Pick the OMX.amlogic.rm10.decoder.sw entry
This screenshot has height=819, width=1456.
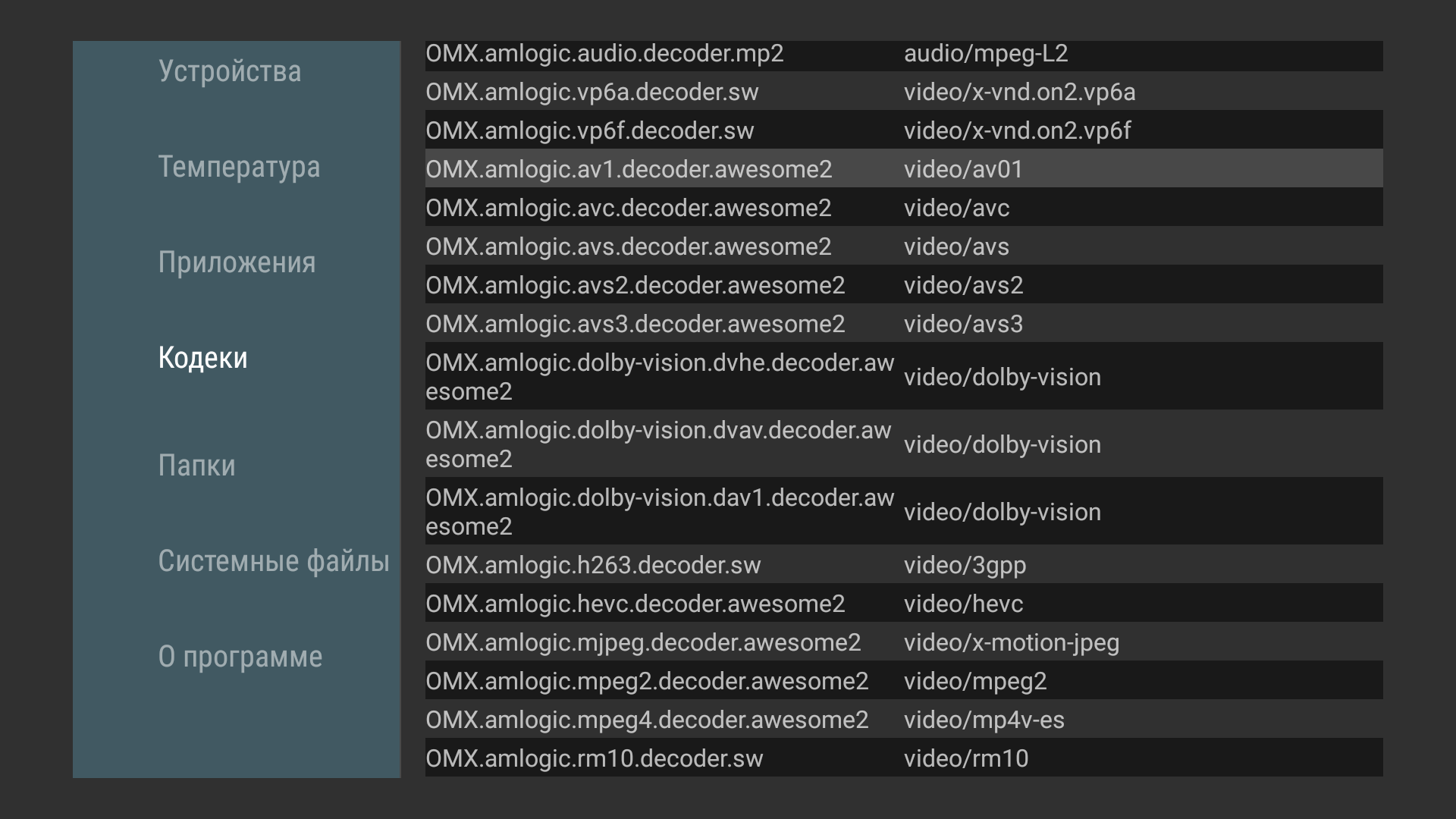[x=902, y=758]
